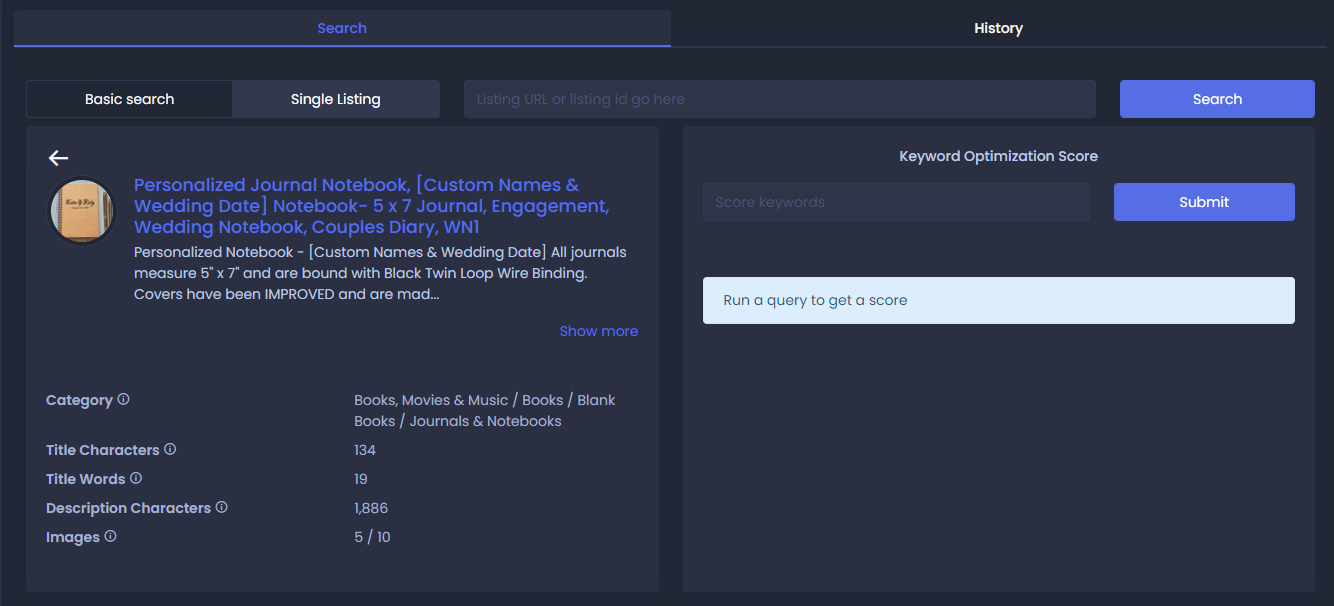Click the info icon next to Category

(124, 399)
